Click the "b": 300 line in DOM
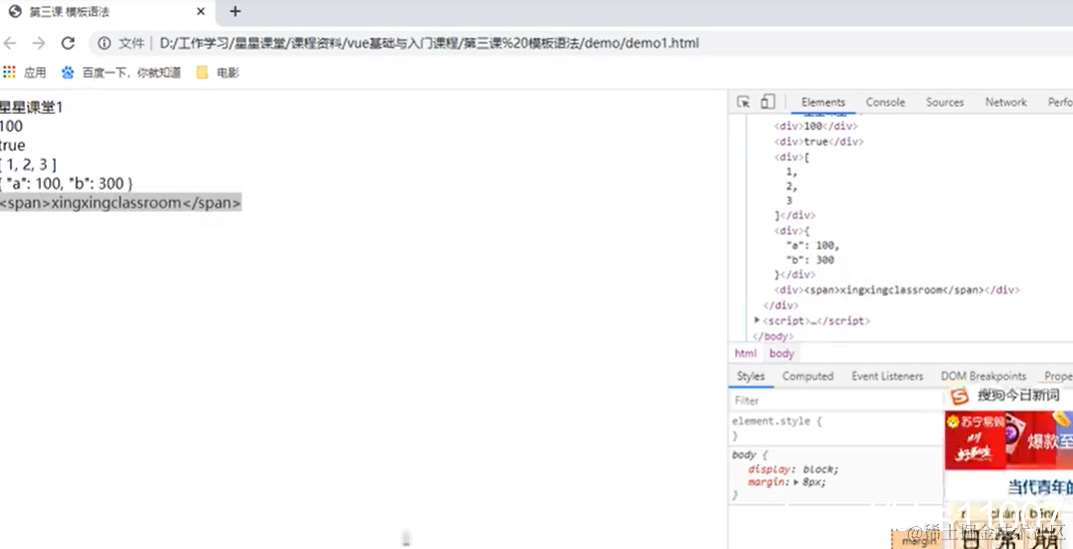Screen dimensions: 1073x549 810,260
